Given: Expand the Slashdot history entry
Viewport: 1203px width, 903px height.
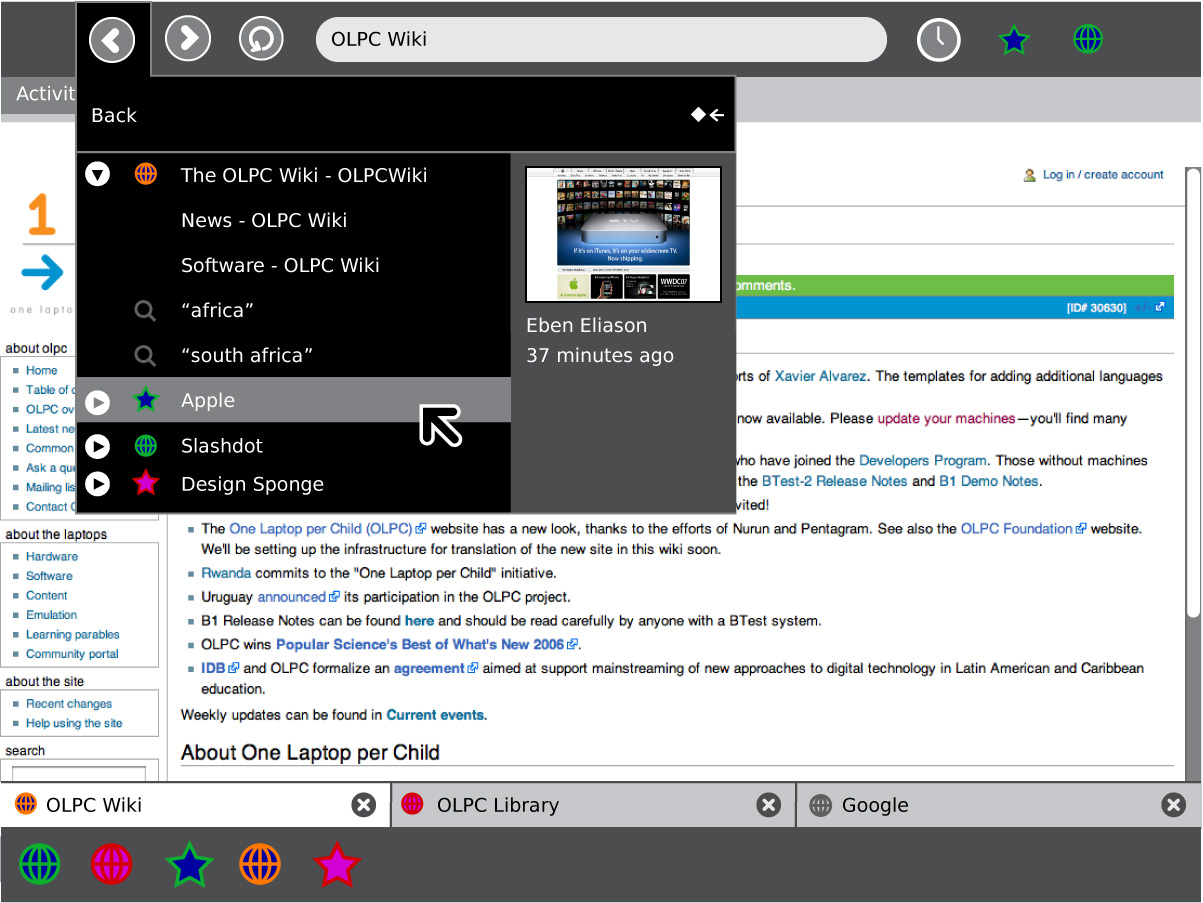Looking at the screenshot, I should (x=97, y=446).
